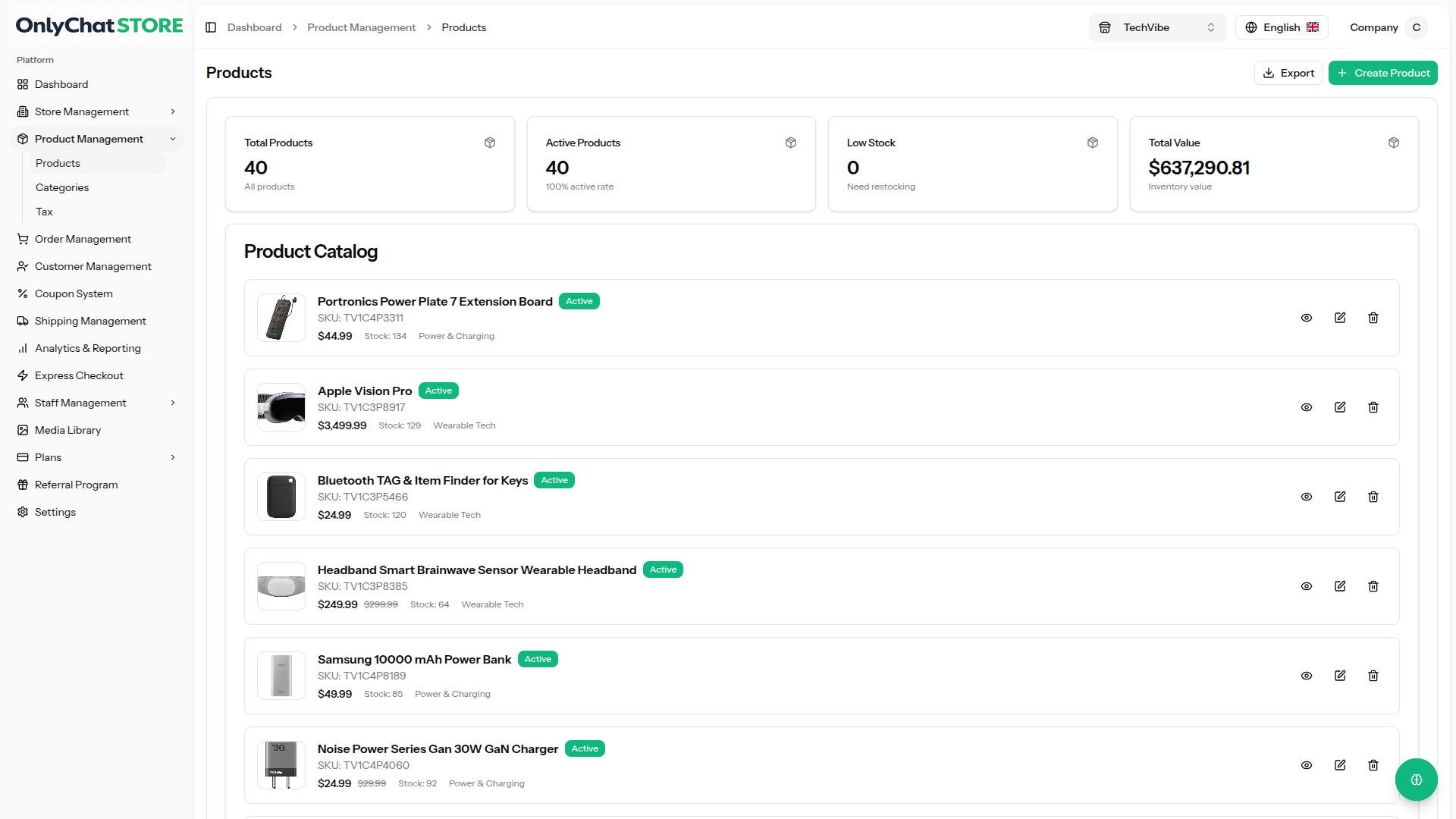
Task: Follow the Dashboard breadcrumb link
Action: pos(254,27)
